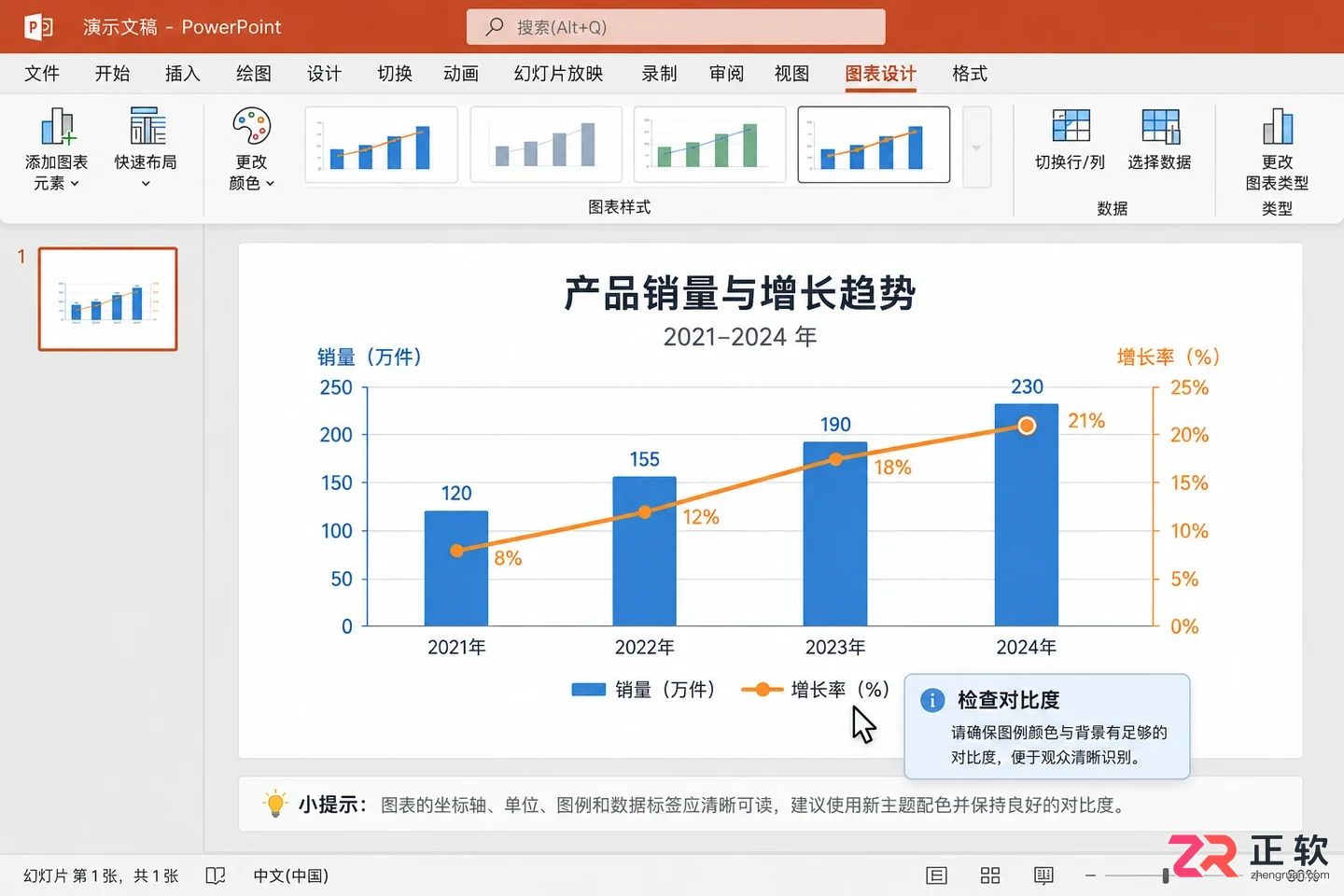Expand the chart styles gallery arrow
Viewport: 1344px width, 896px height.
tap(976, 147)
